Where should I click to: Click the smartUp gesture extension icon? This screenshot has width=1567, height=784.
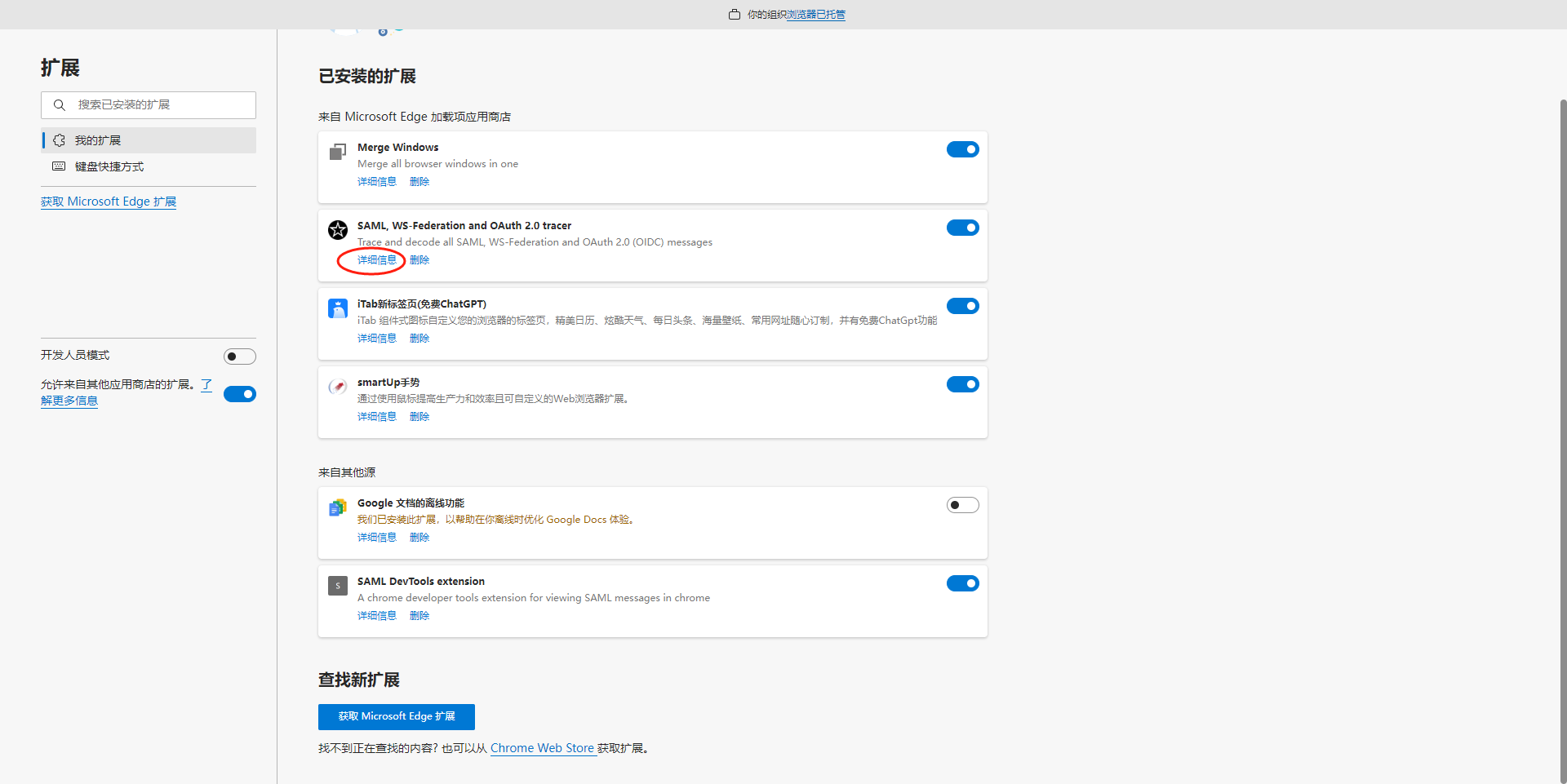coord(337,387)
